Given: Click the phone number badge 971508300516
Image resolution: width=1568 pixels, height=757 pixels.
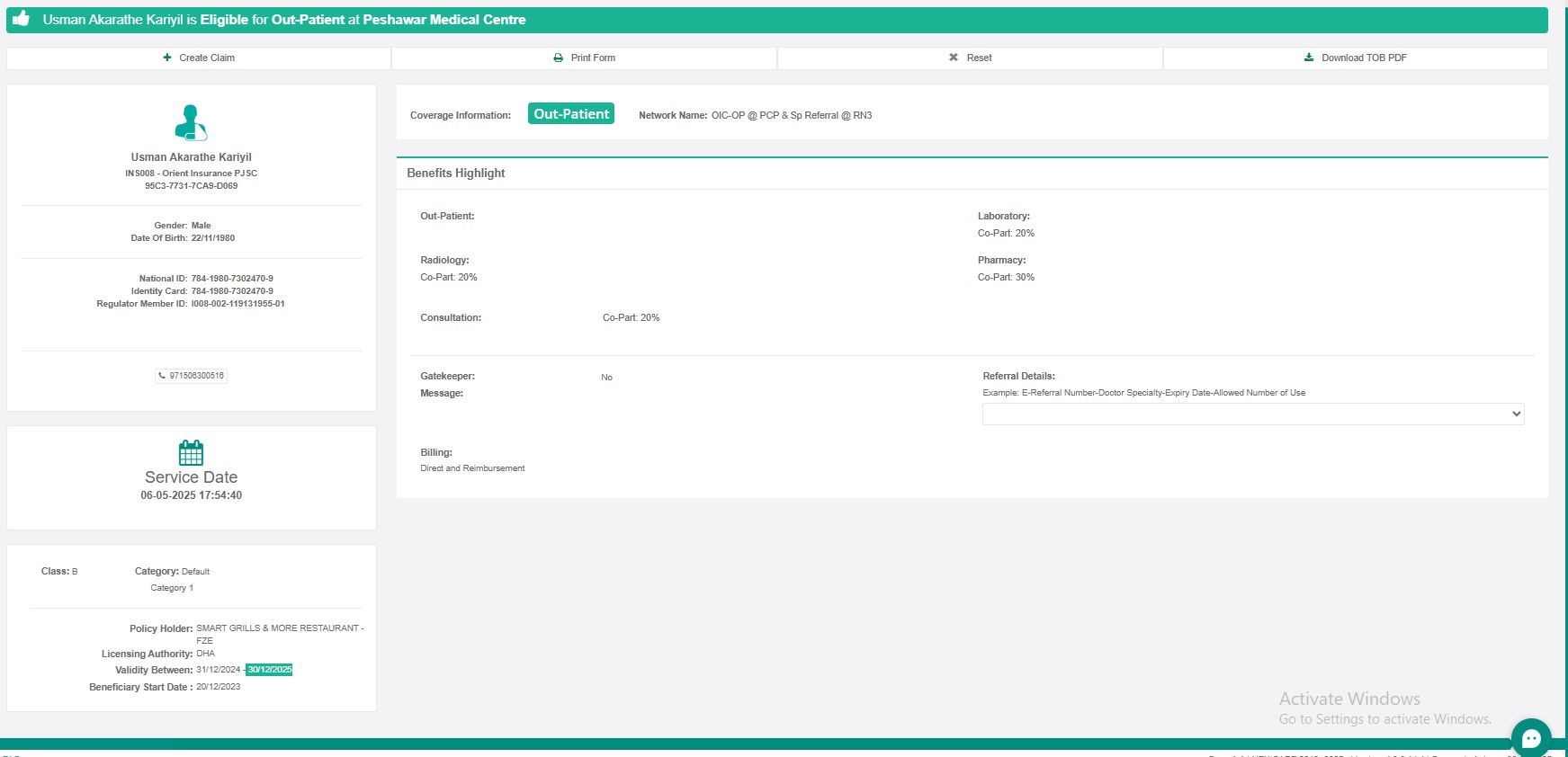Looking at the screenshot, I should 191,376.
